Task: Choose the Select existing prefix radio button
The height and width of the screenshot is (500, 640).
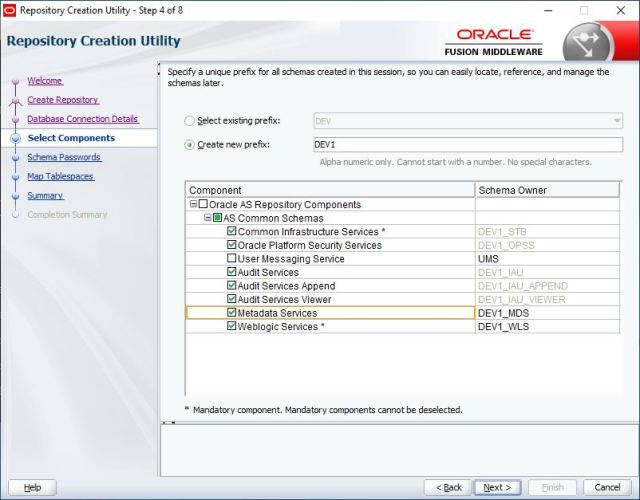Action: (189, 121)
